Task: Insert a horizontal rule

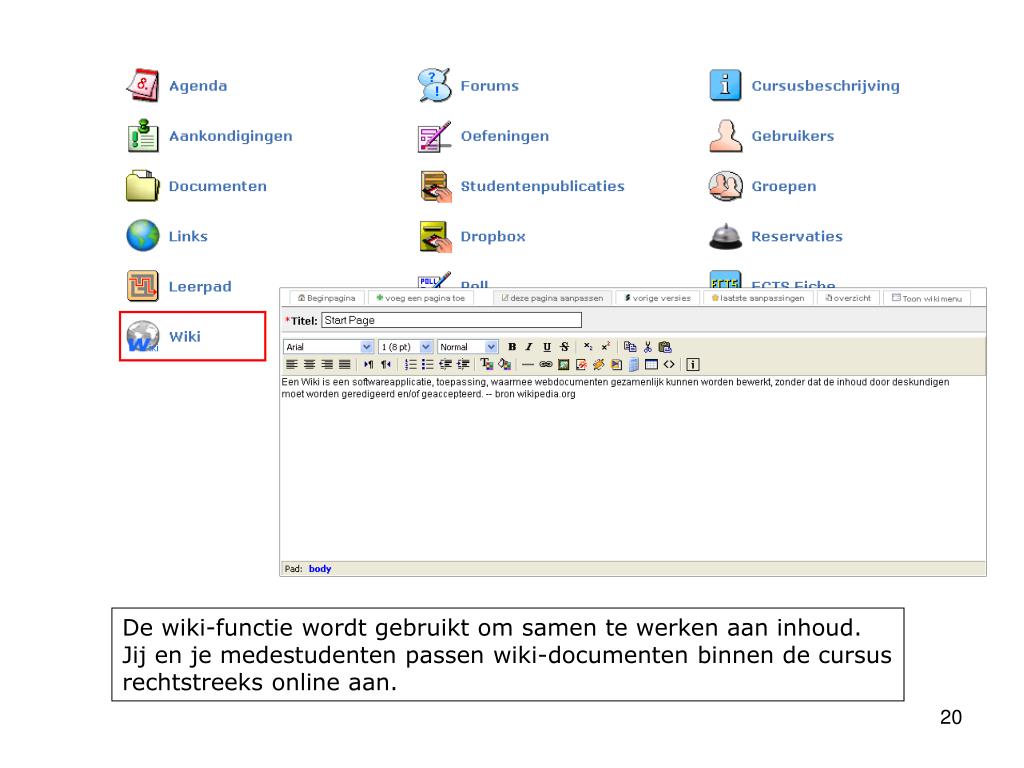Action: point(528,364)
